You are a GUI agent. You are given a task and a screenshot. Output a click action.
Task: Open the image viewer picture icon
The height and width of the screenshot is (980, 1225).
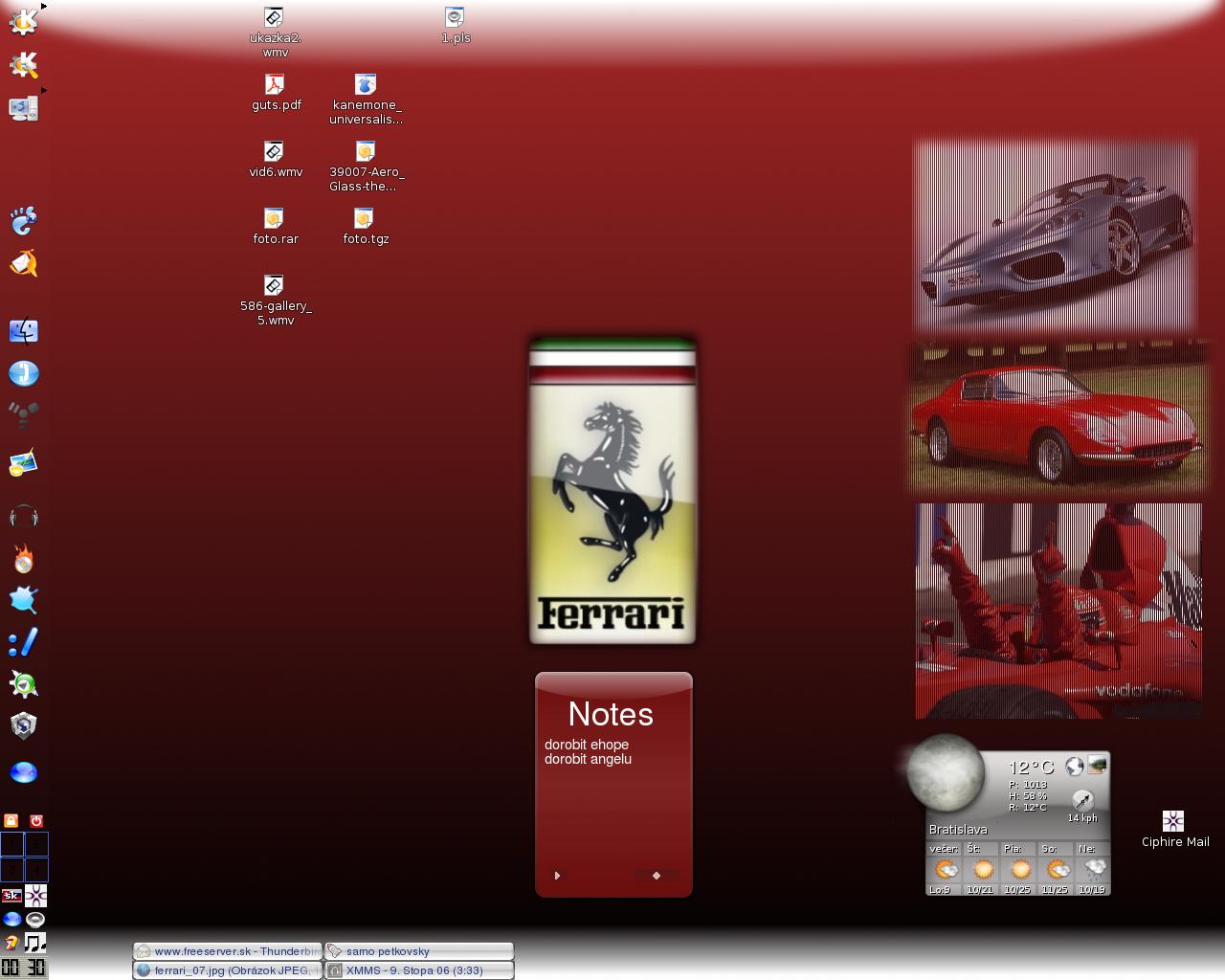coord(23,463)
